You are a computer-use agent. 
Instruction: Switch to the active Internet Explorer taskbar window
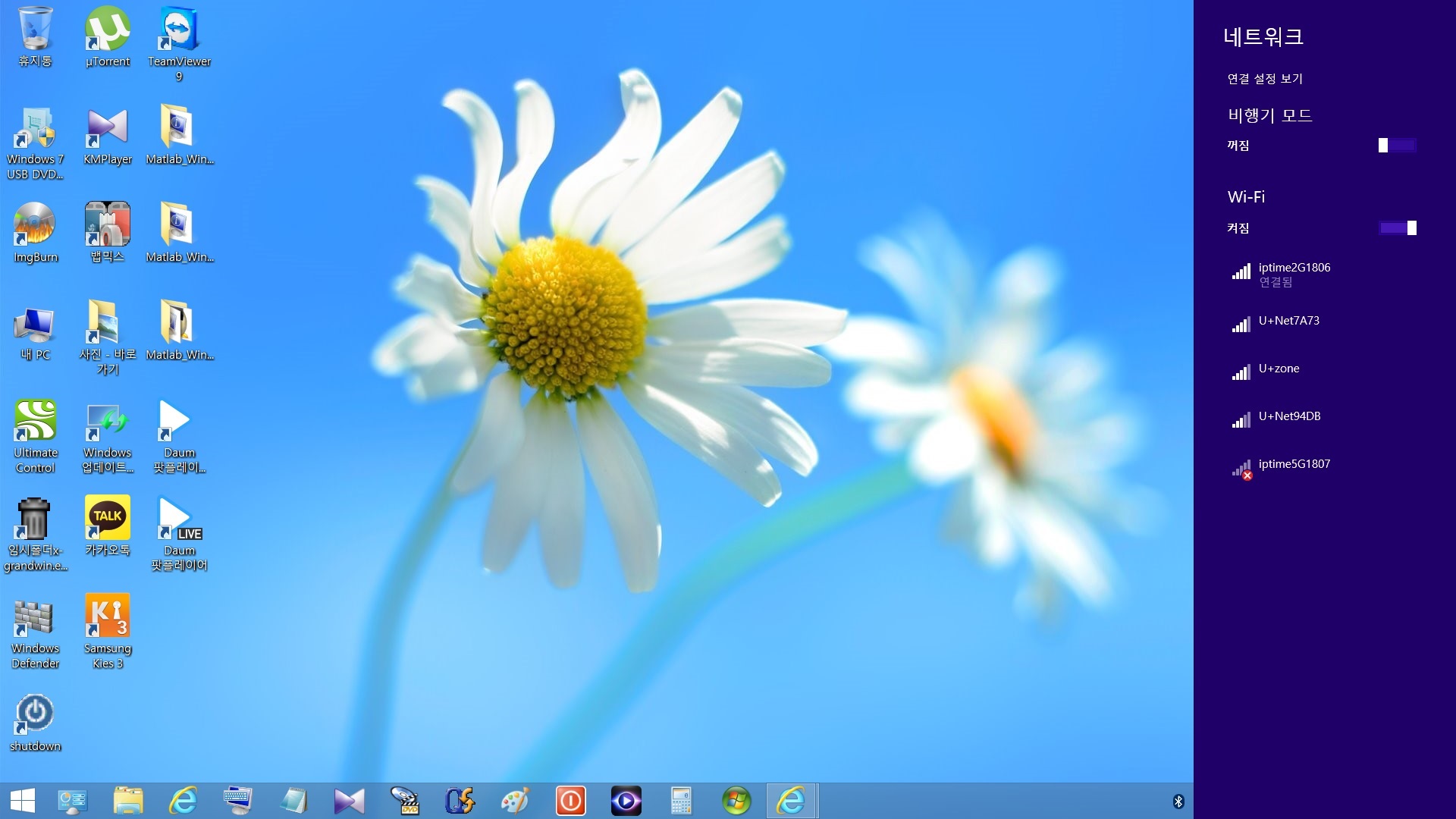coord(791,801)
